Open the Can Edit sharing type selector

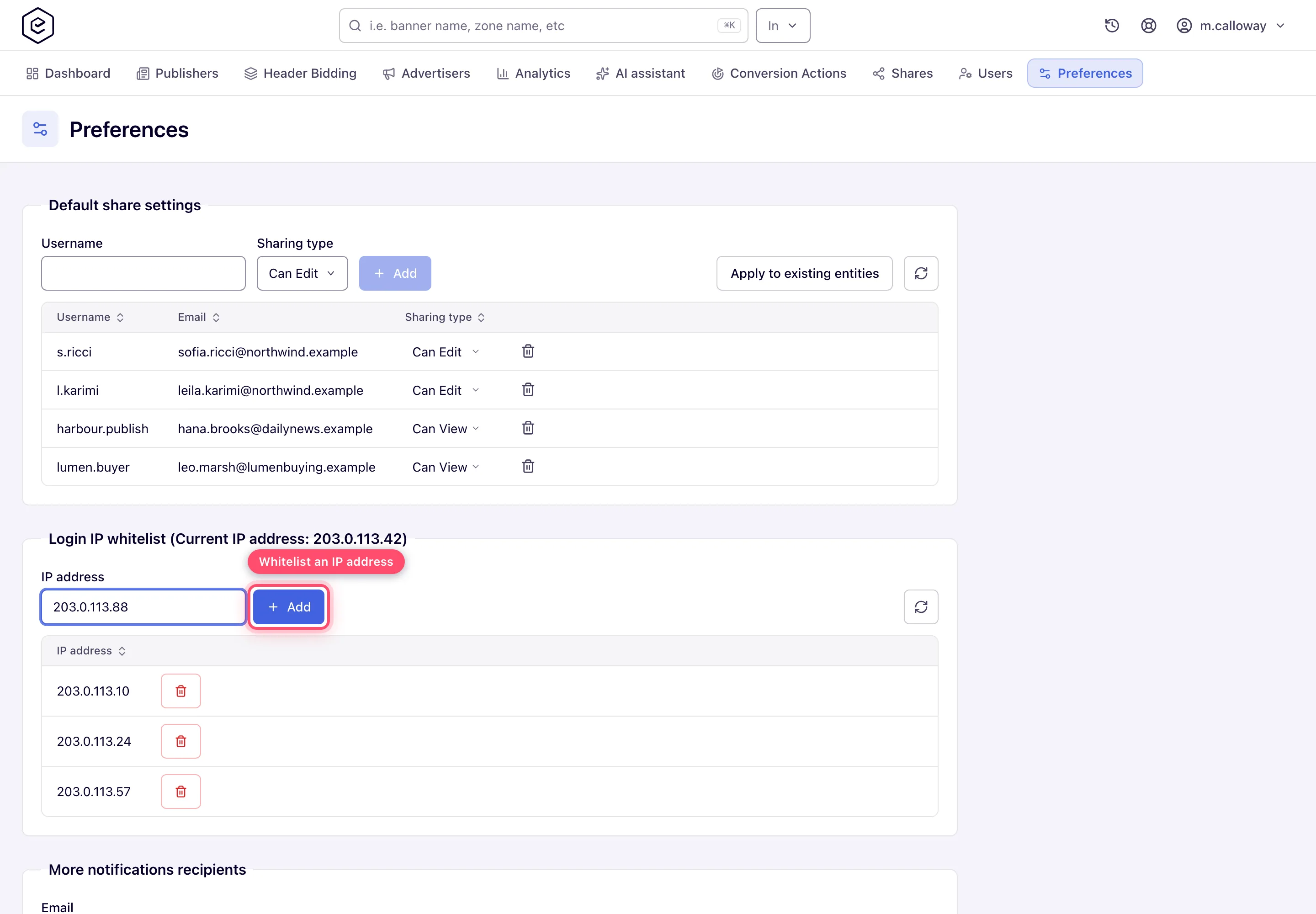coord(302,273)
